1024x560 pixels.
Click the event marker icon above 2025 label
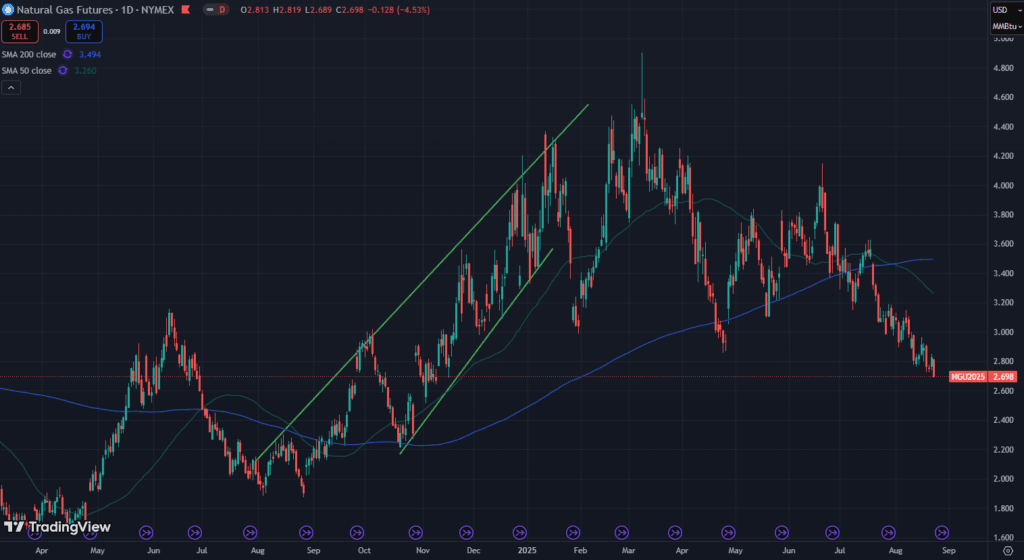[x=524, y=533]
